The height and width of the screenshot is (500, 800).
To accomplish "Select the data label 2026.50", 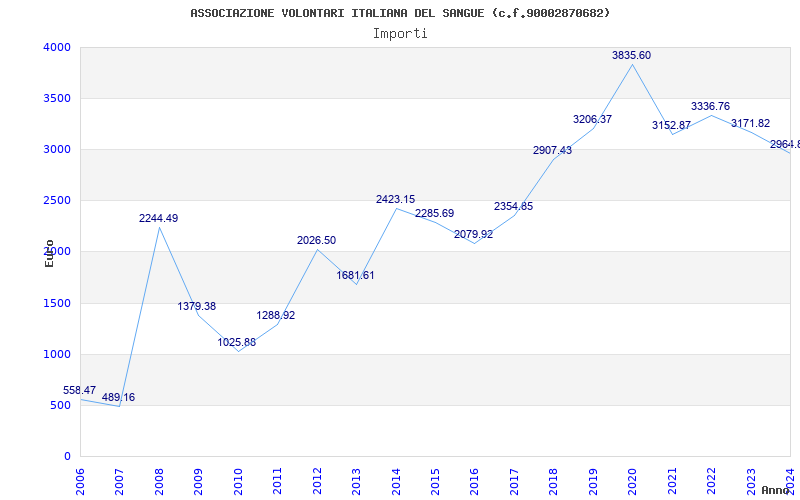I will tap(316, 240).
